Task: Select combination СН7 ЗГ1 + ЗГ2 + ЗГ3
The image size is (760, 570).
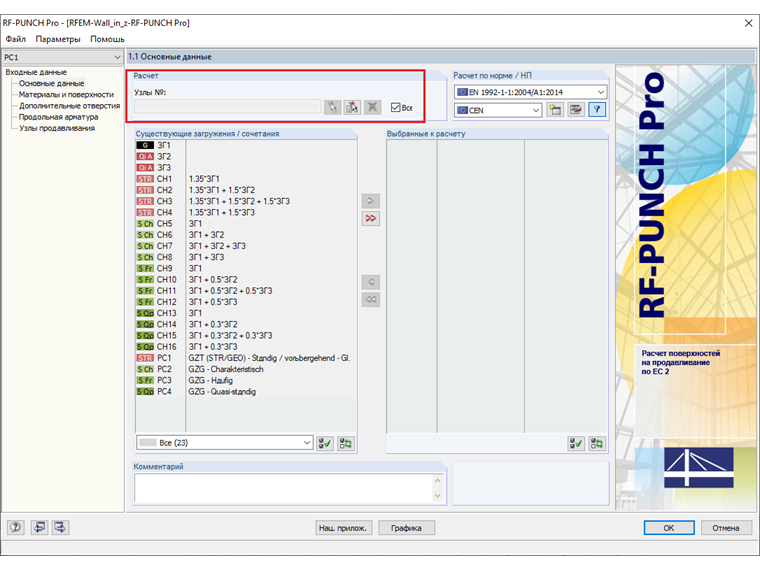Action: [246, 246]
